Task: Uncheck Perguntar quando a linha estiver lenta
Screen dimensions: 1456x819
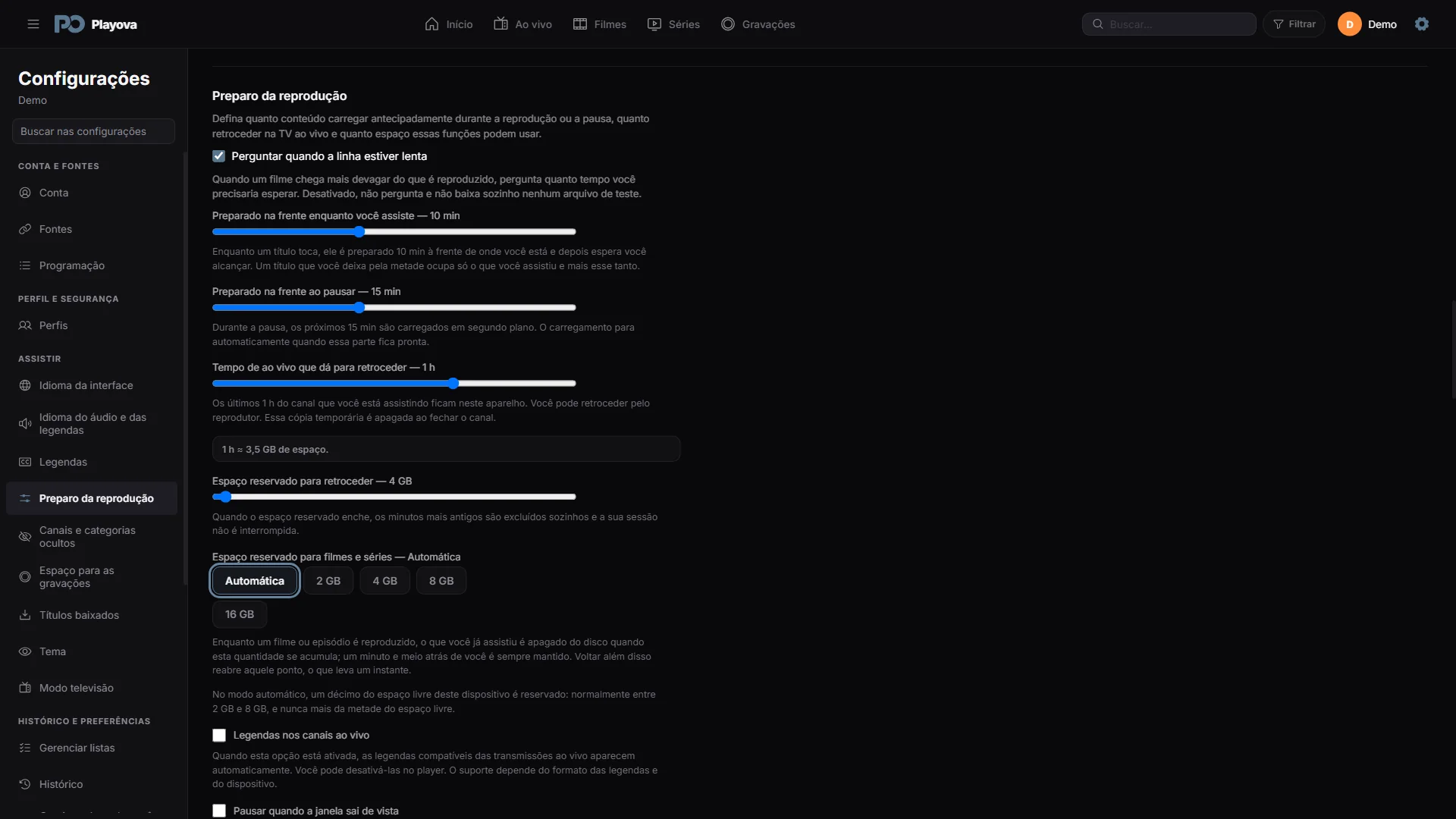Action: tap(219, 156)
